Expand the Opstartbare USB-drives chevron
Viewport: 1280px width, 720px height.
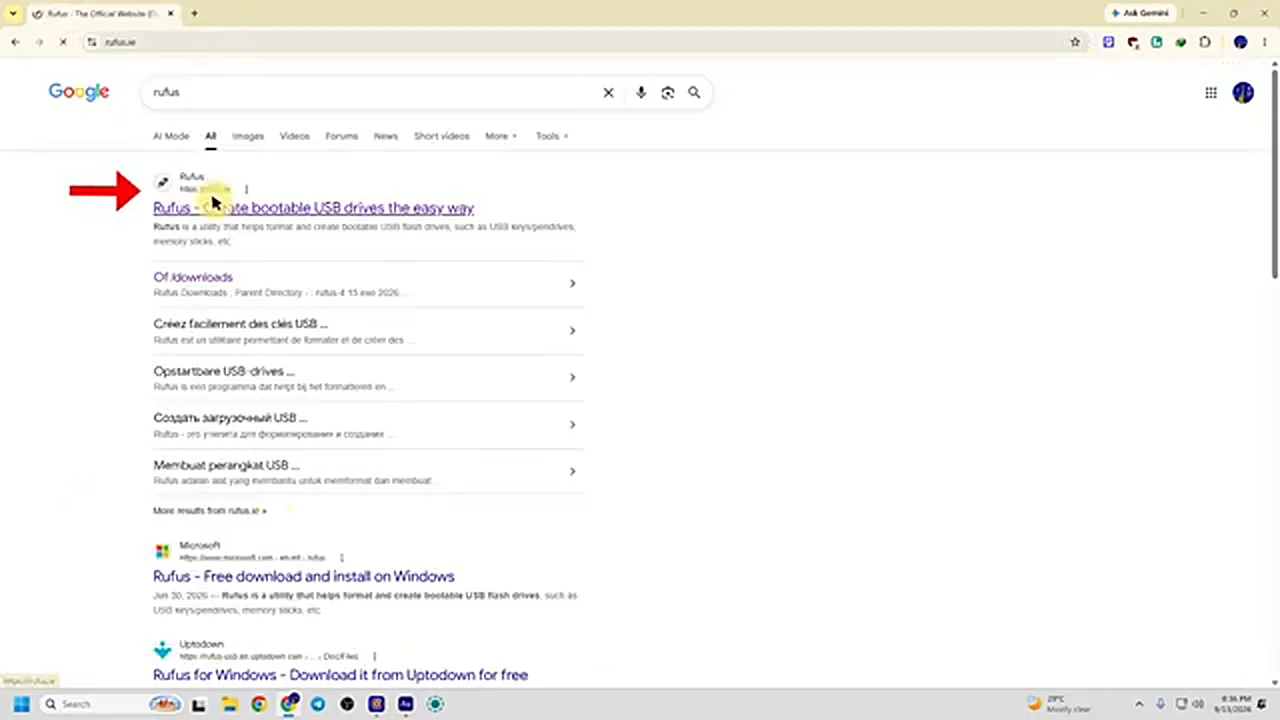[572, 378]
